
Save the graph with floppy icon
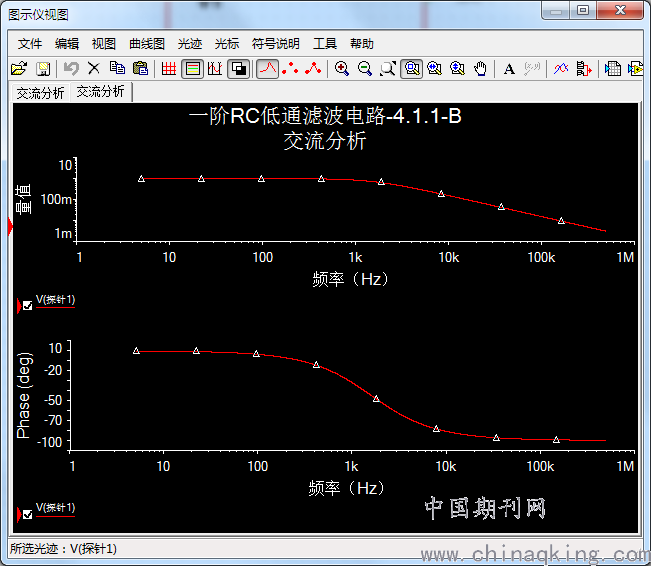43,69
